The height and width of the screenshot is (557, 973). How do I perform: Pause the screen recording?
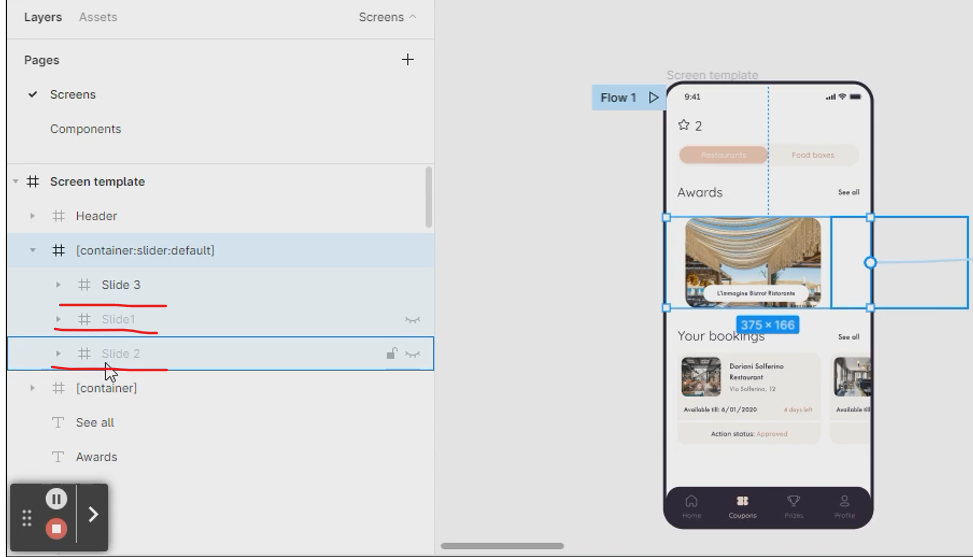point(56,499)
